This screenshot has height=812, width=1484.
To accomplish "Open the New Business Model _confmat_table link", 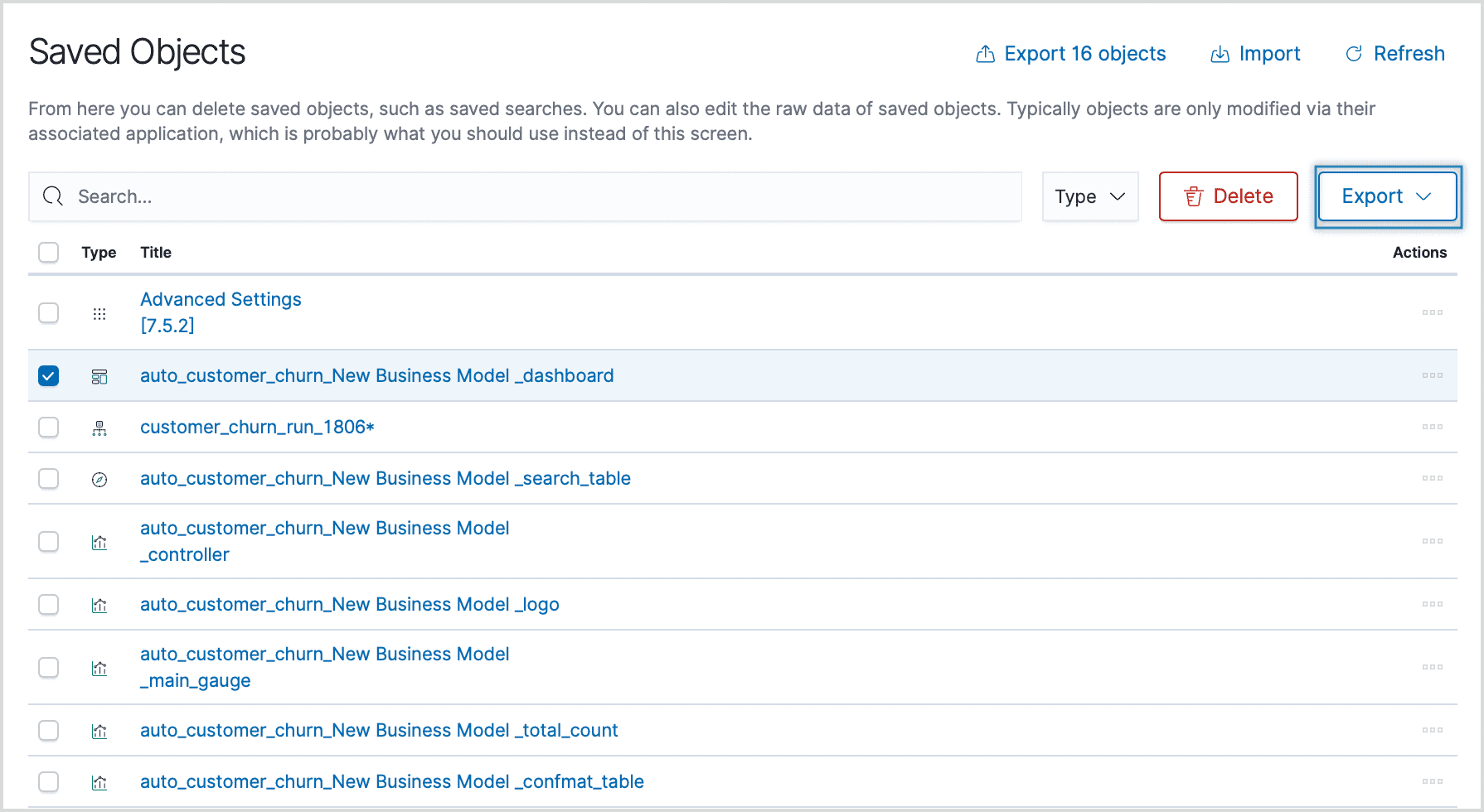I will [x=392, y=781].
